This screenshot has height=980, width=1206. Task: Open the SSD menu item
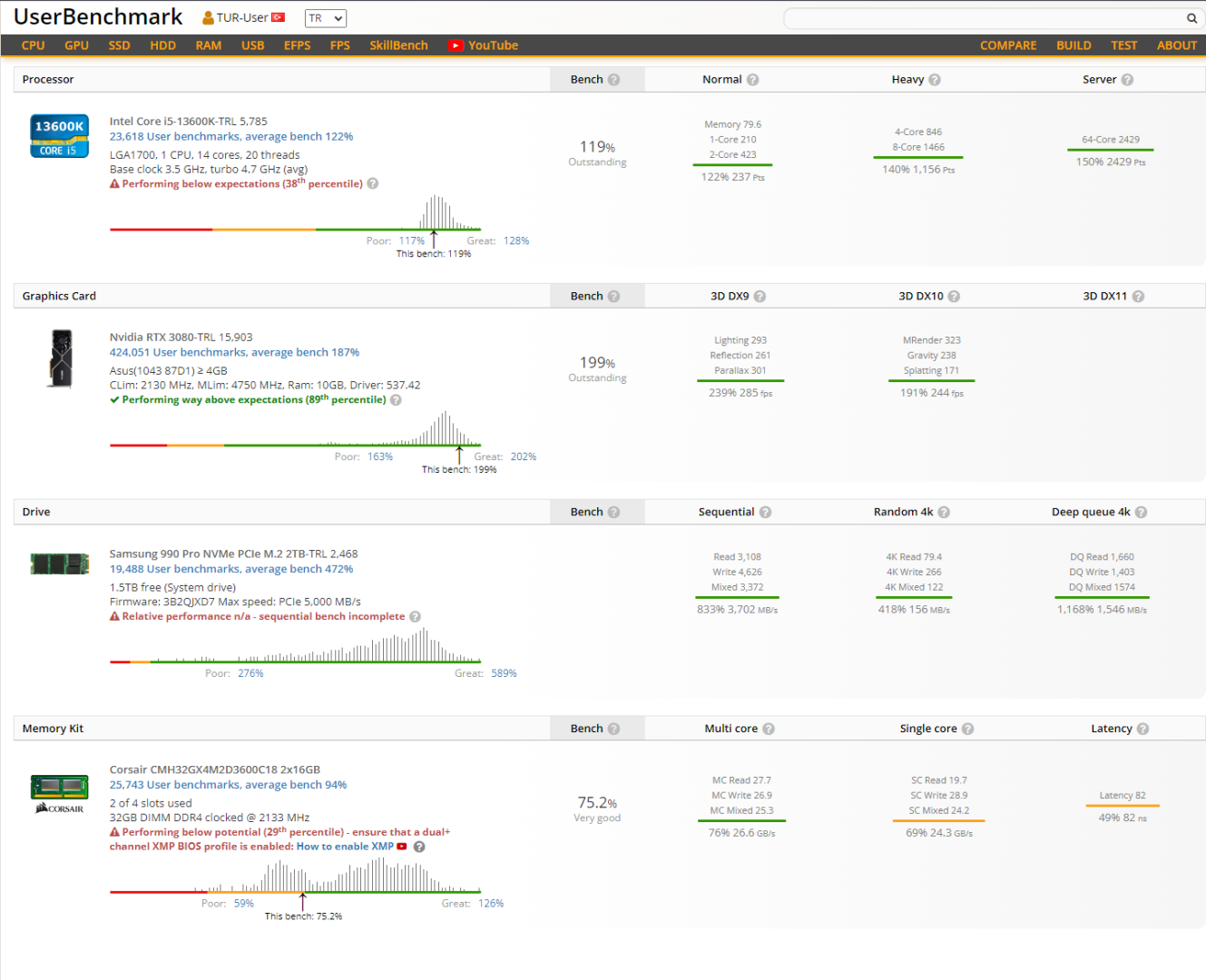tap(120, 45)
